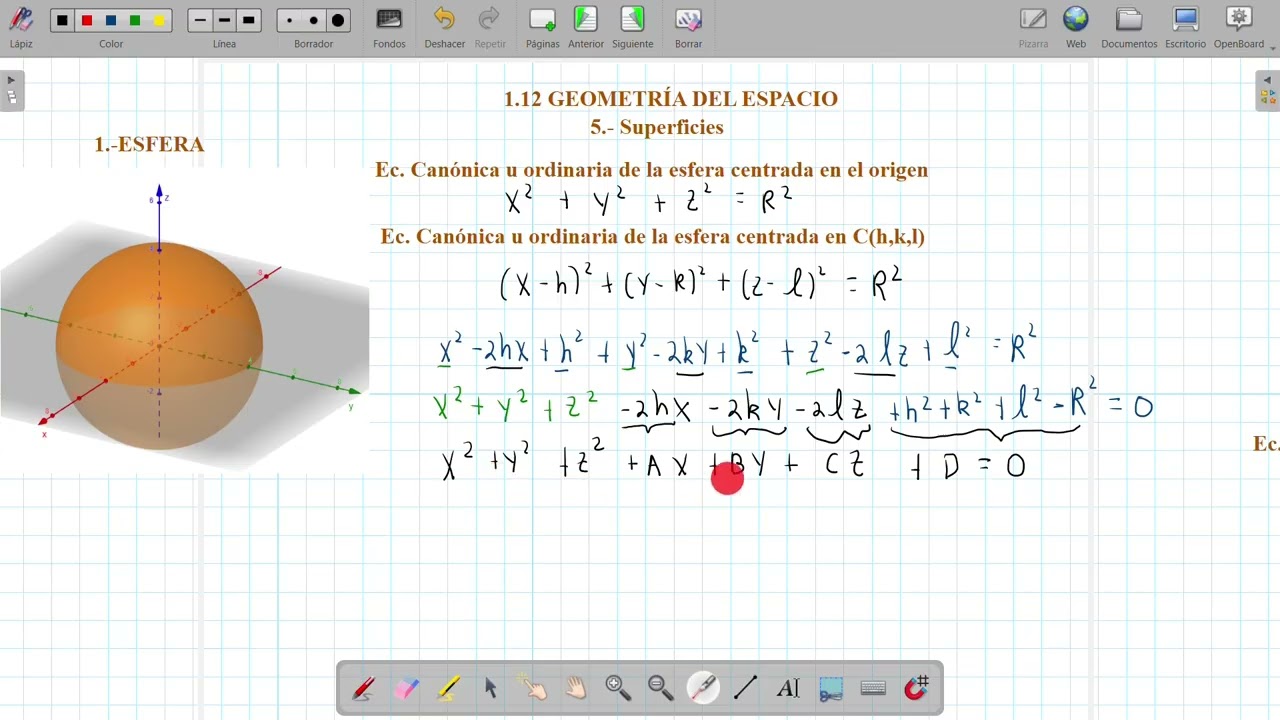Click the subtitle 5.- Superficies

point(657,128)
